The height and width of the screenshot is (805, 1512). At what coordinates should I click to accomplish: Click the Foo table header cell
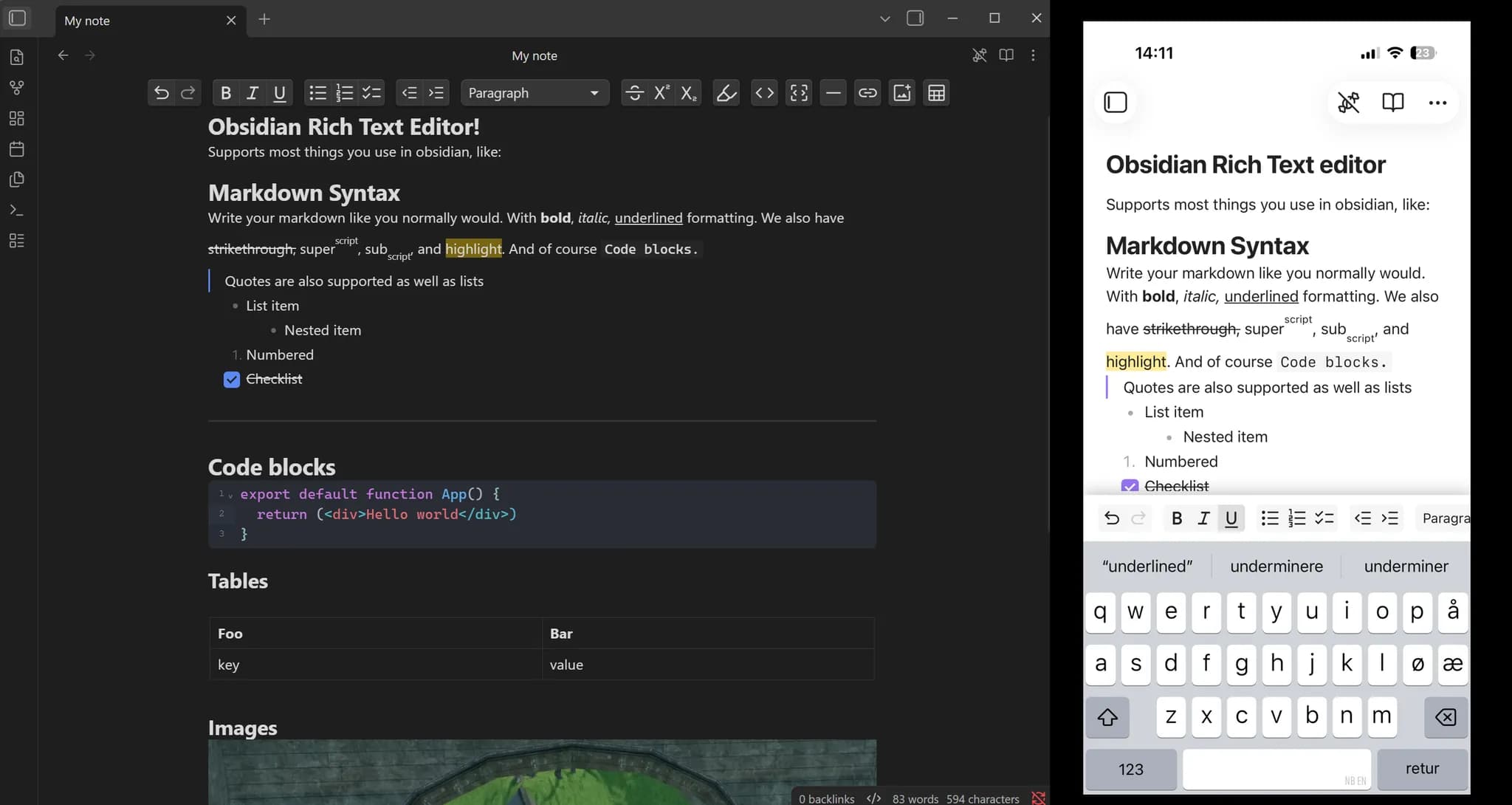point(376,634)
